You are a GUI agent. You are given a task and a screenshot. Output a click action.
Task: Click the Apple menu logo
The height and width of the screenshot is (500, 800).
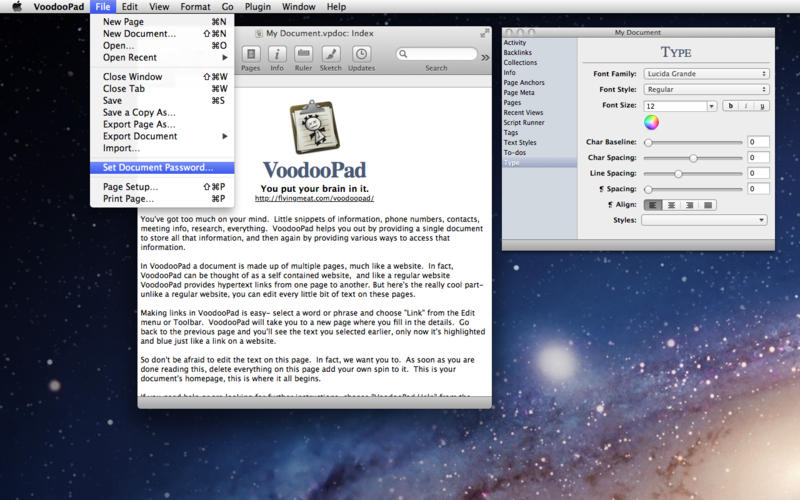pos(17,6)
